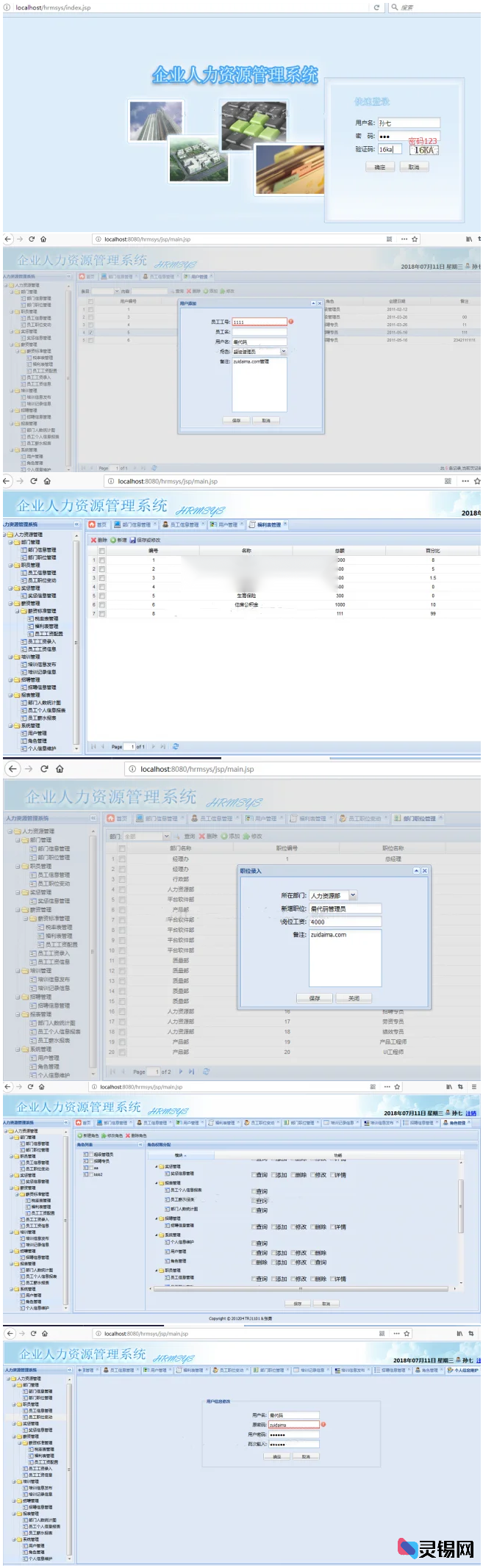Click the 注销 logout link

tap(471, 1113)
